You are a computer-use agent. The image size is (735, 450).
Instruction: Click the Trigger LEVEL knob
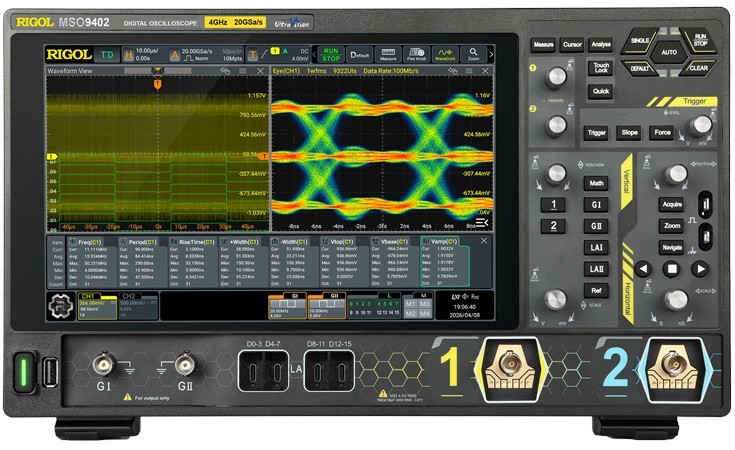click(701, 126)
